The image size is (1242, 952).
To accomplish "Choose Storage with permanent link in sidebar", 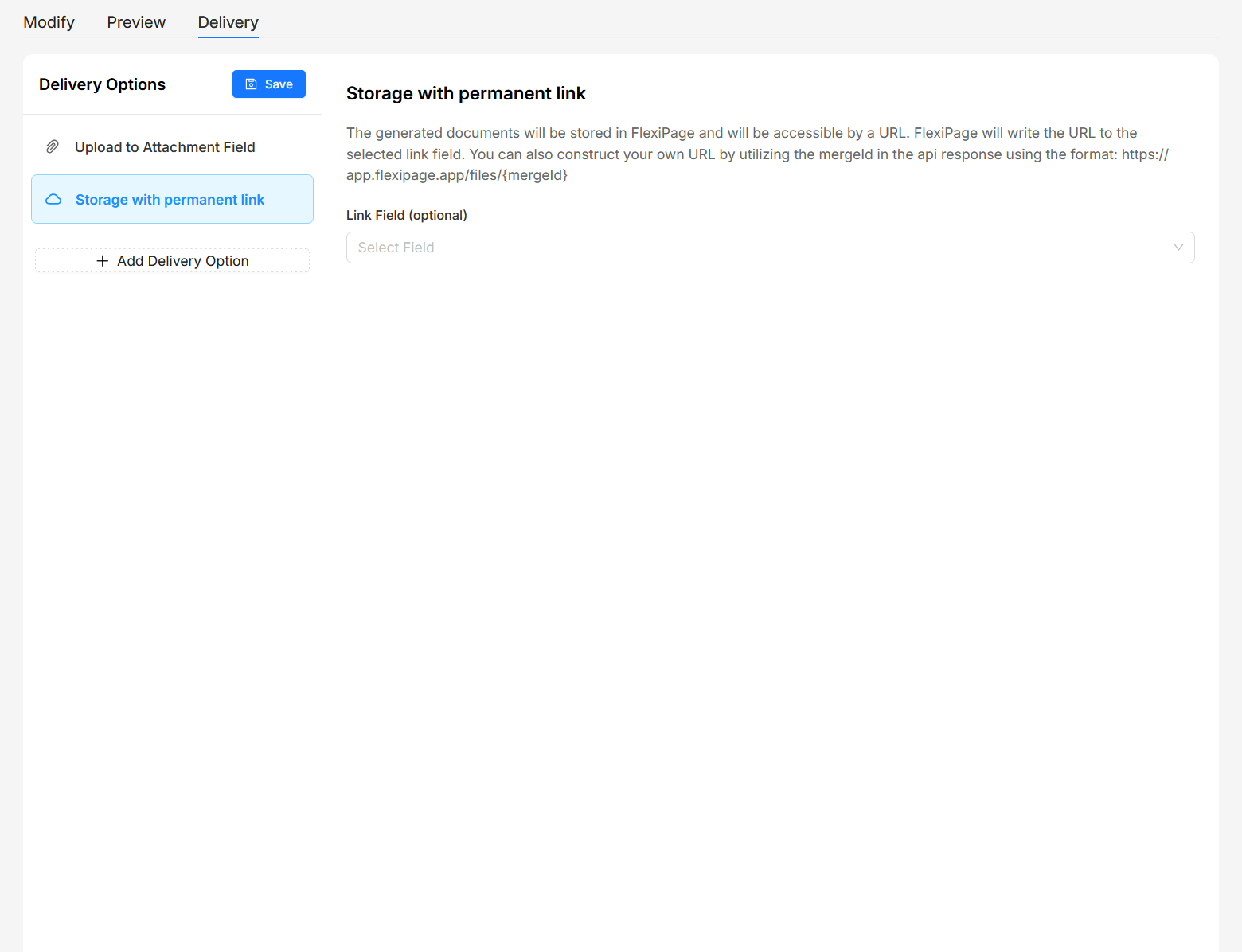I will coord(170,200).
